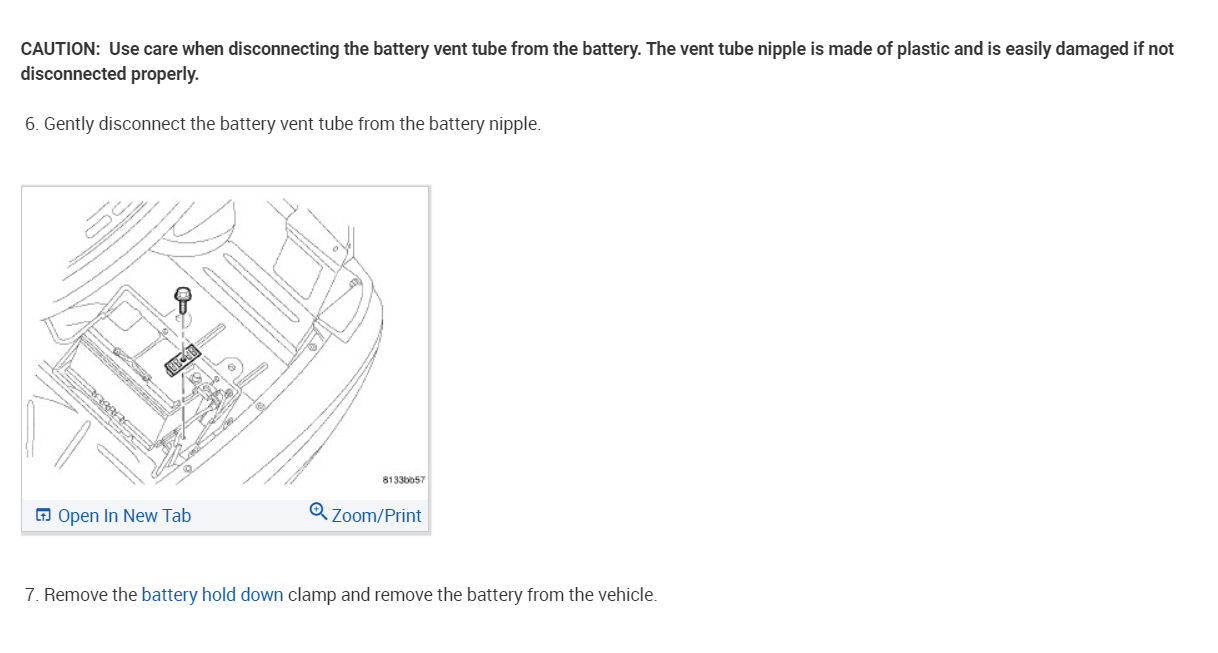
Task: Click the Zoom/Print magnifier icon
Action: click(318, 512)
